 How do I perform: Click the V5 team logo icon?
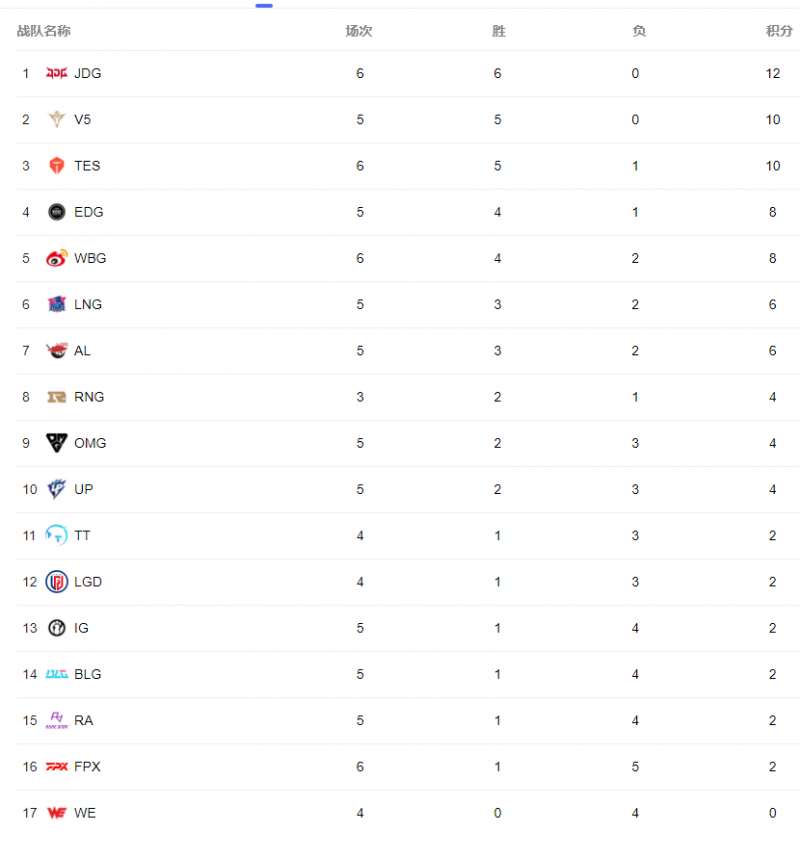click(57, 119)
